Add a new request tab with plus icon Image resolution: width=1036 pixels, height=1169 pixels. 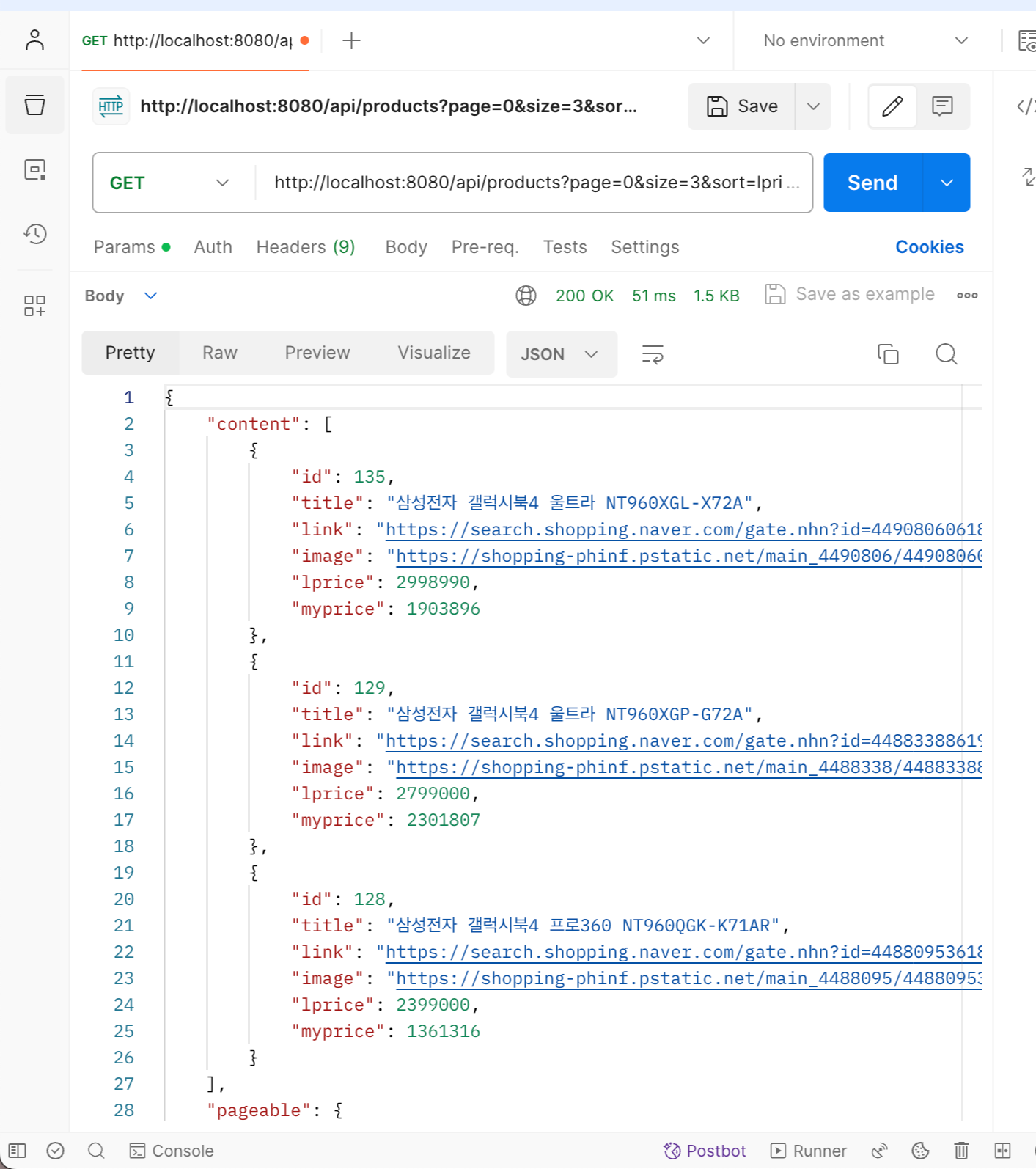point(351,40)
